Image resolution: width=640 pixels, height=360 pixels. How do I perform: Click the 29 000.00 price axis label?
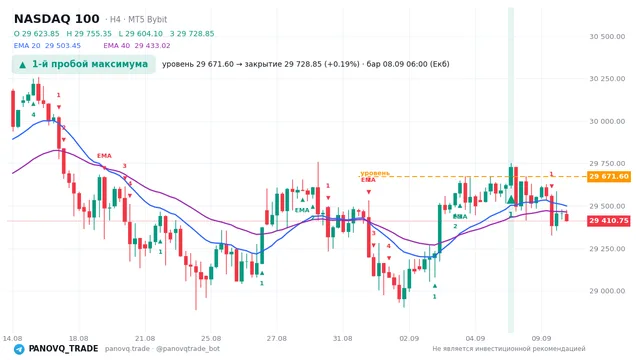point(607,291)
